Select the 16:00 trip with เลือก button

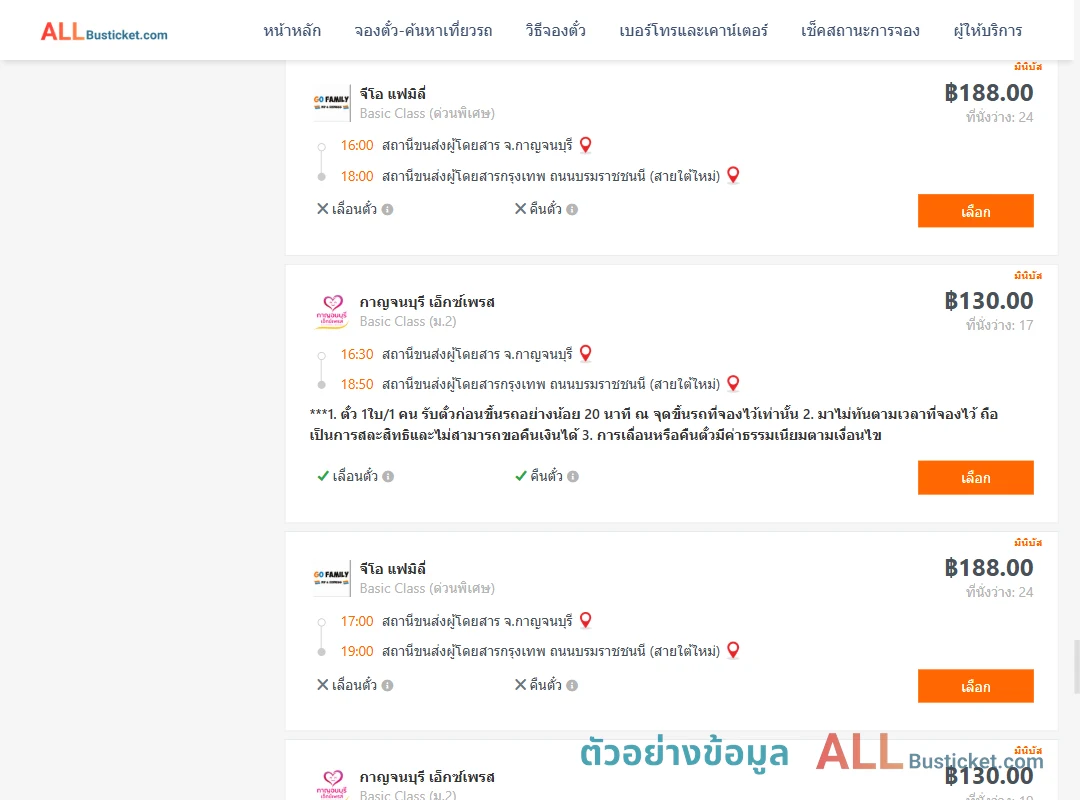(x=975, y=211)
